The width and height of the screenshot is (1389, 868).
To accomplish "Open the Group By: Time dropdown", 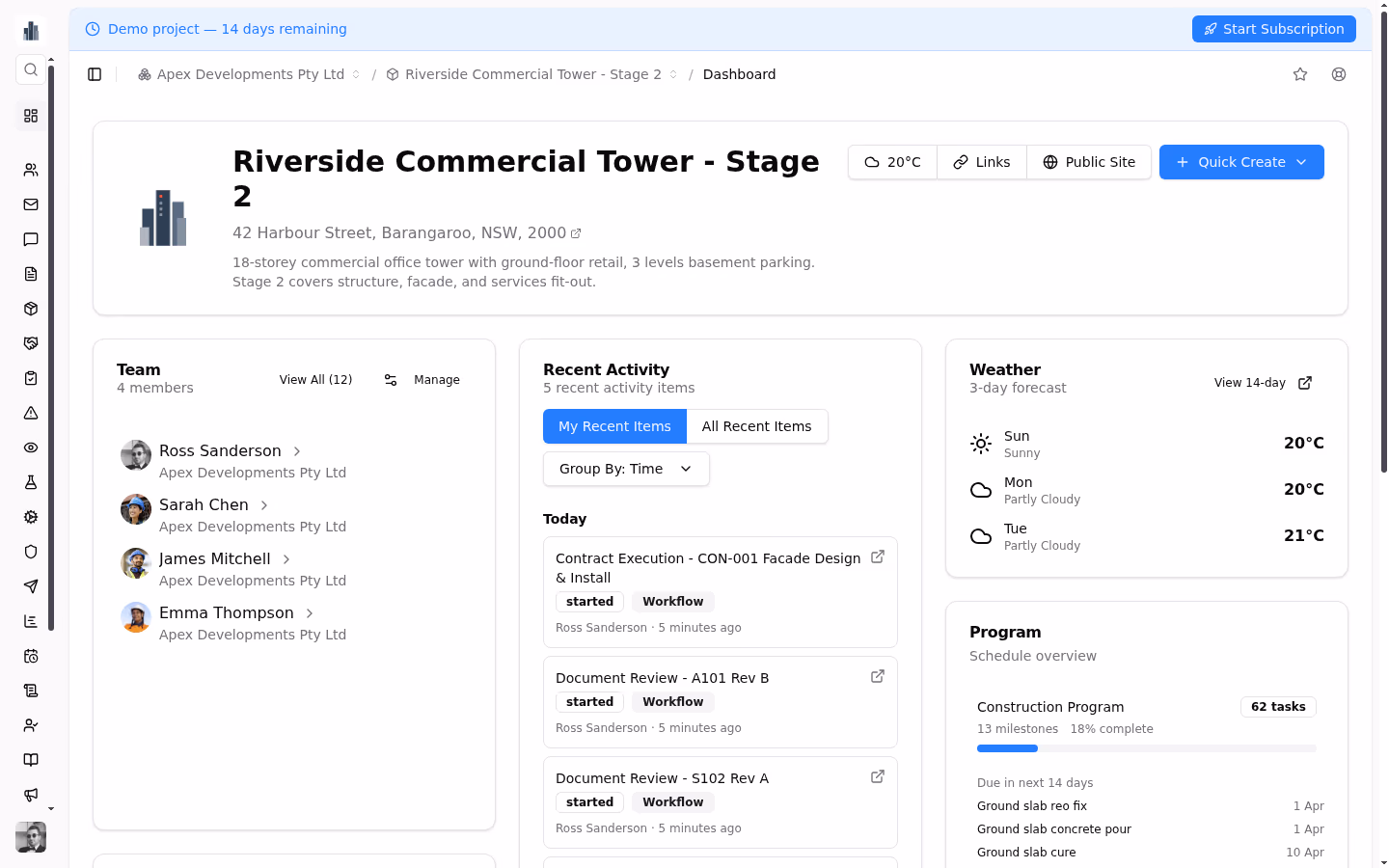I will pos(626,469).
